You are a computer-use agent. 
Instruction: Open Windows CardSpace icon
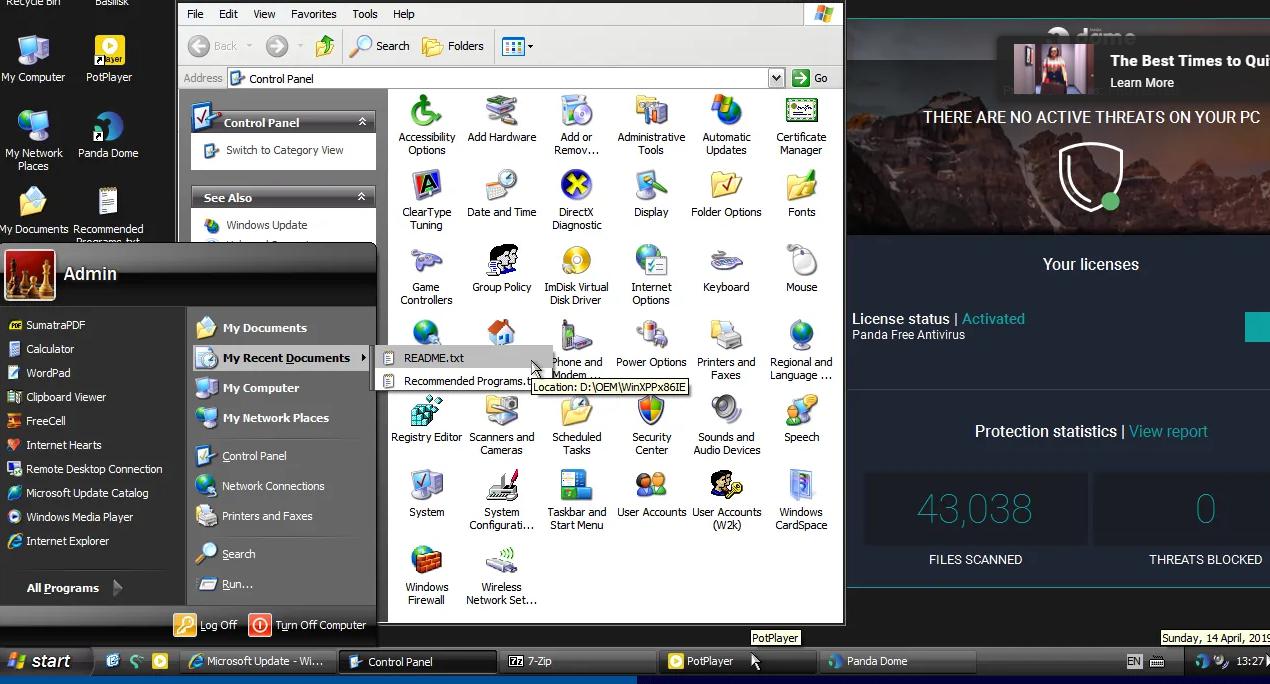[x=801, y=500]
